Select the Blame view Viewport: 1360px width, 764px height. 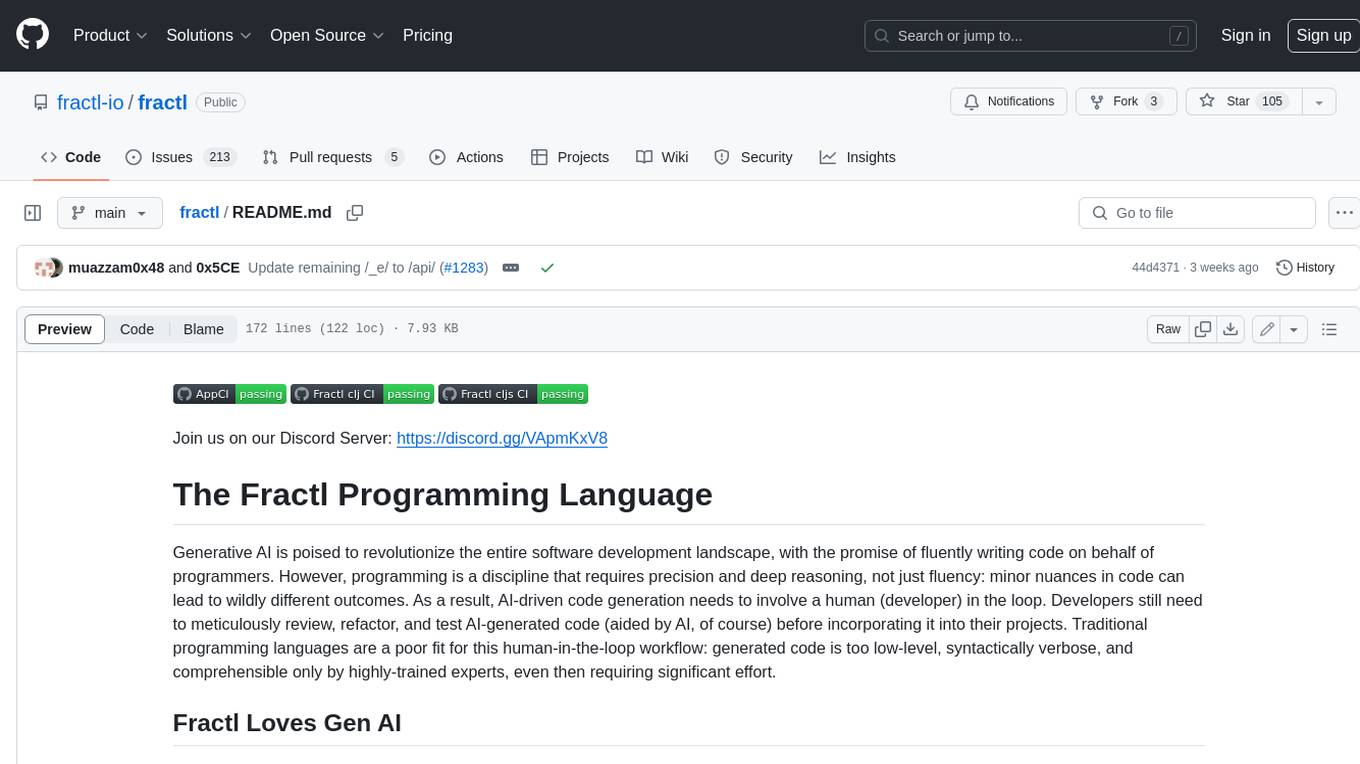203,329
